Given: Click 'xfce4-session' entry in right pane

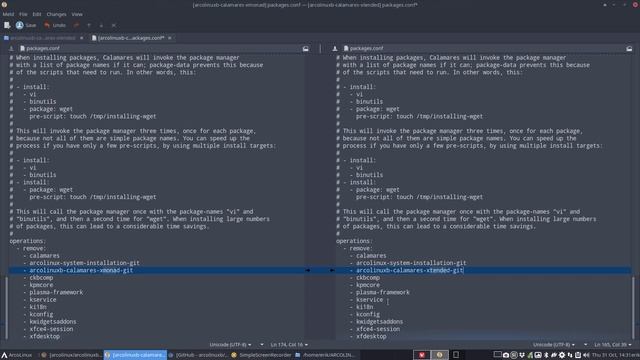Looking at the screenshot, I should (378, 329).
